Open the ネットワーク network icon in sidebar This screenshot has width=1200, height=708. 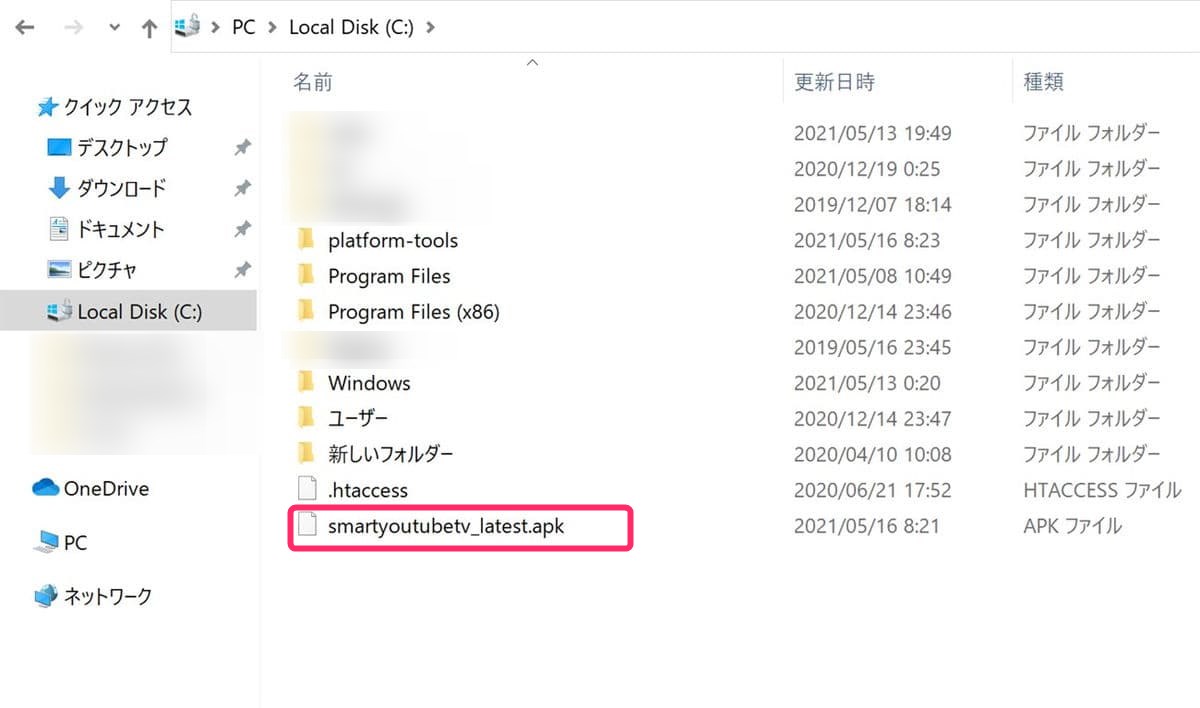coord(46,596)
